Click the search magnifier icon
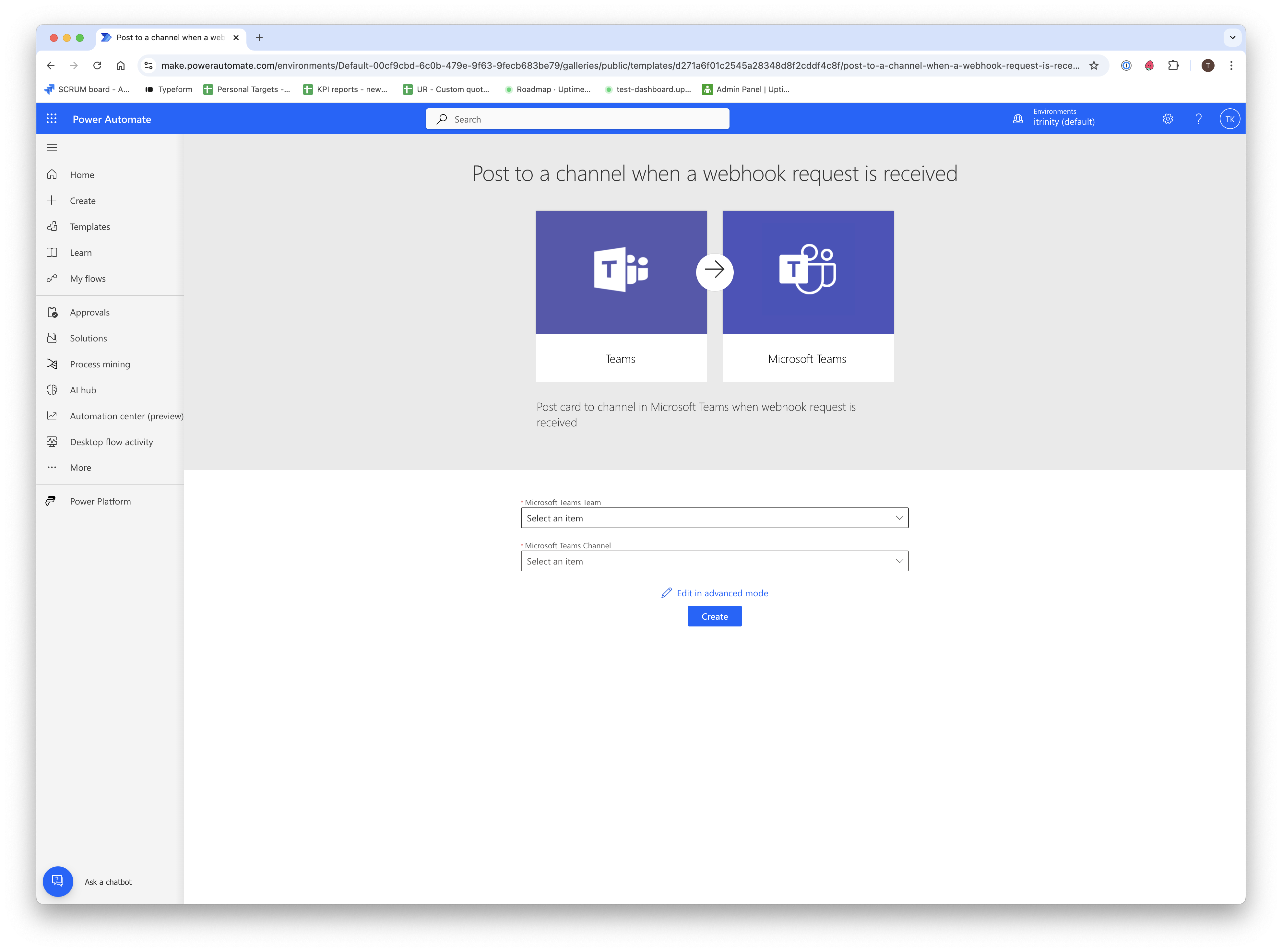 (x=442, y=119)
